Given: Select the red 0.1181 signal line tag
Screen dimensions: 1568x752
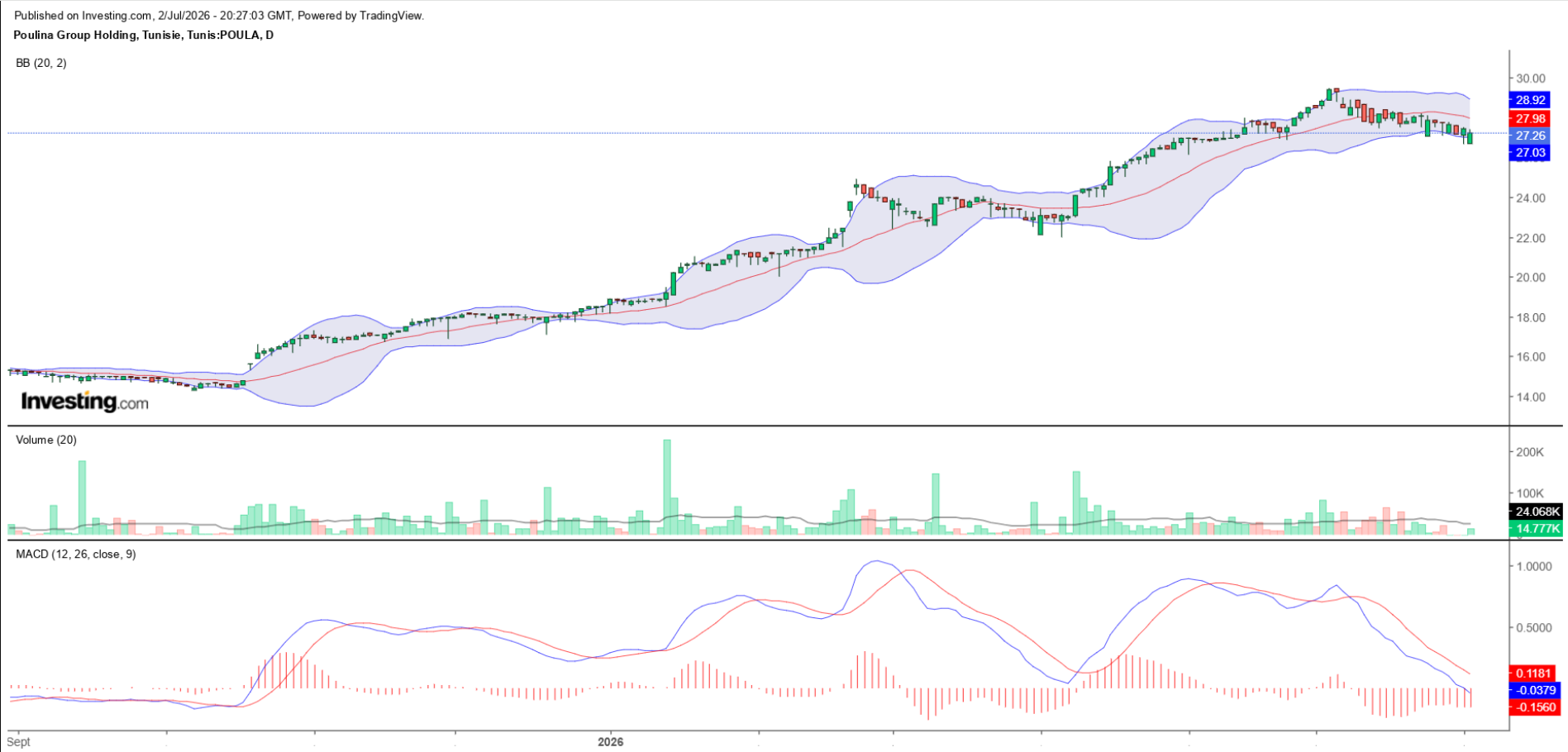Looking at the screenshot, I should click(x=1533, y=673).
